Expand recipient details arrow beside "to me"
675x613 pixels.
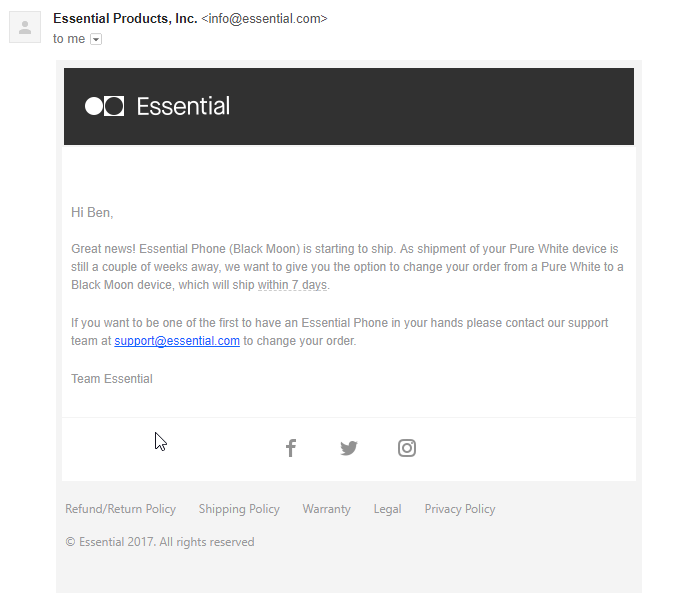coord(96,39)
